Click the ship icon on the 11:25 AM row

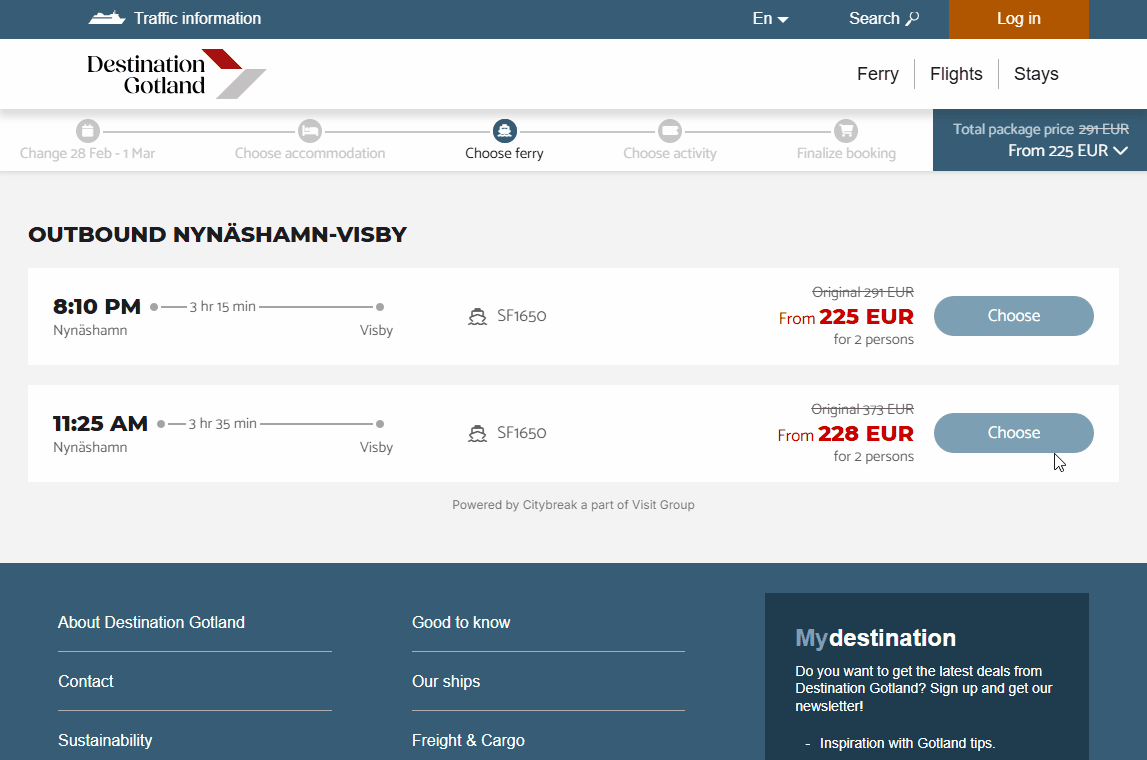click(x=477, y=433)
